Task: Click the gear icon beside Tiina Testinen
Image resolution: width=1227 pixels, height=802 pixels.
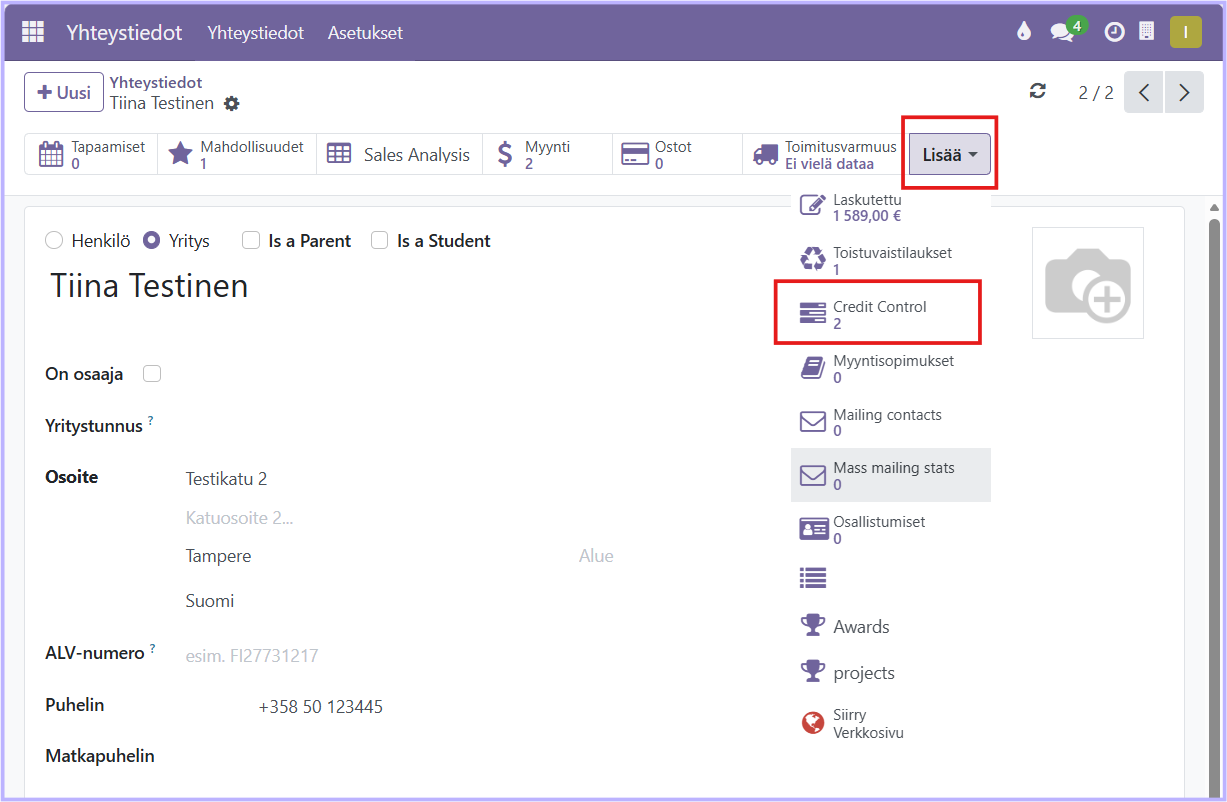Action: click(232, 104)
